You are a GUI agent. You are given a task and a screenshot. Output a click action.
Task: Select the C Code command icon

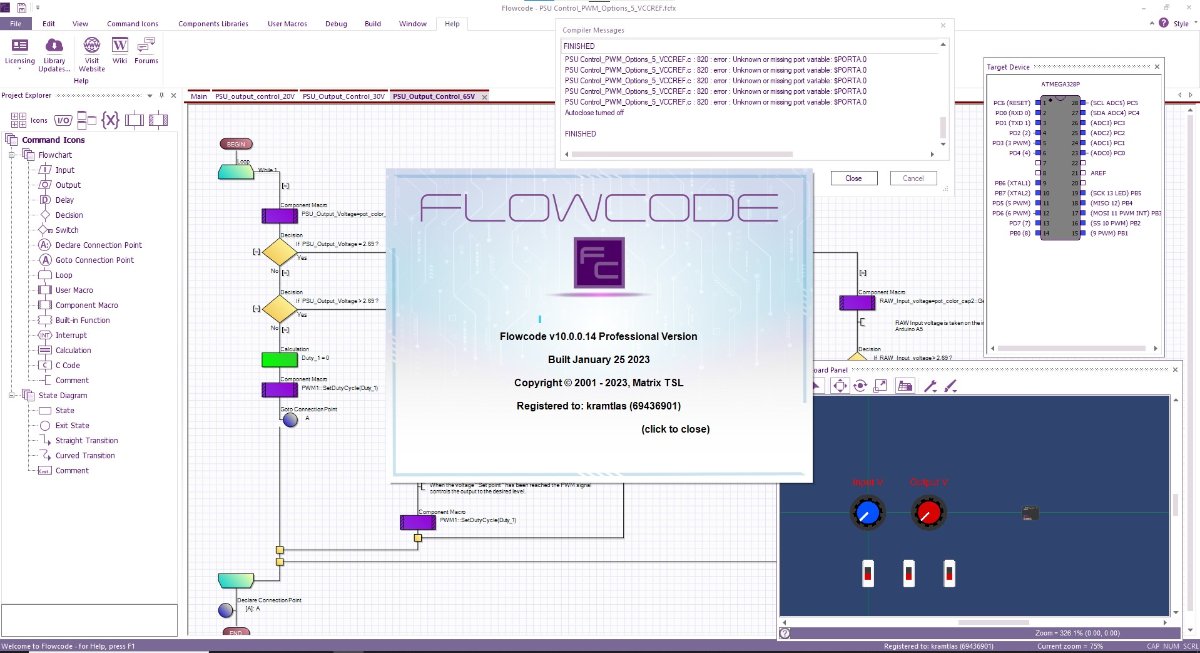(59, 365)
